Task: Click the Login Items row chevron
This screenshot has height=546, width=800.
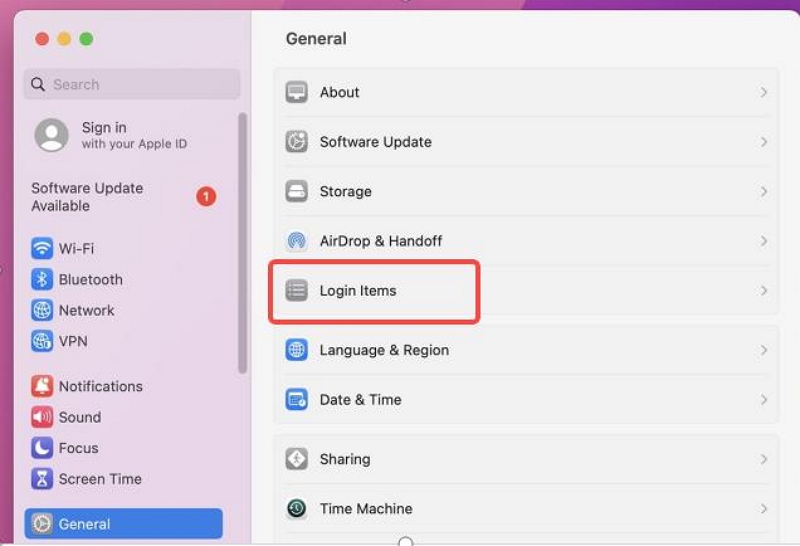Action: 763,290
